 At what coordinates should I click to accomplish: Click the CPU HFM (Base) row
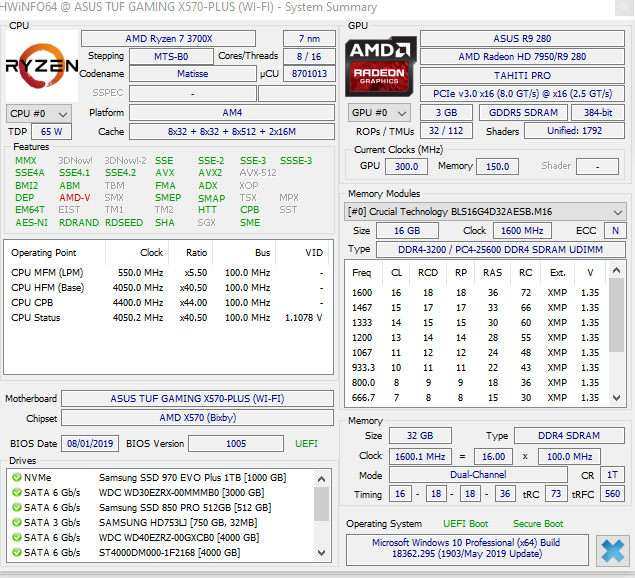pos(167,288)
